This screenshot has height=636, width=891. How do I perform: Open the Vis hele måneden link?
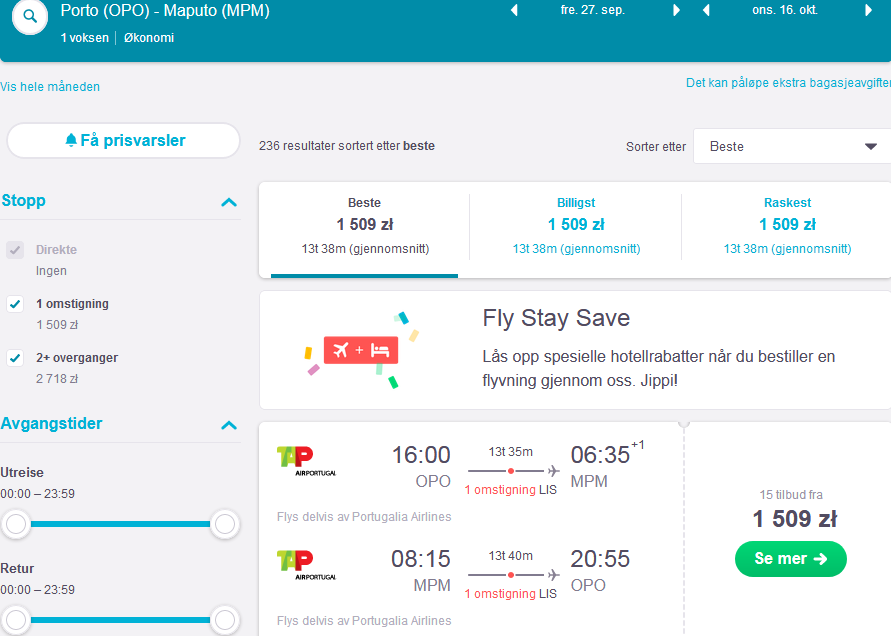tap(50, 87)
